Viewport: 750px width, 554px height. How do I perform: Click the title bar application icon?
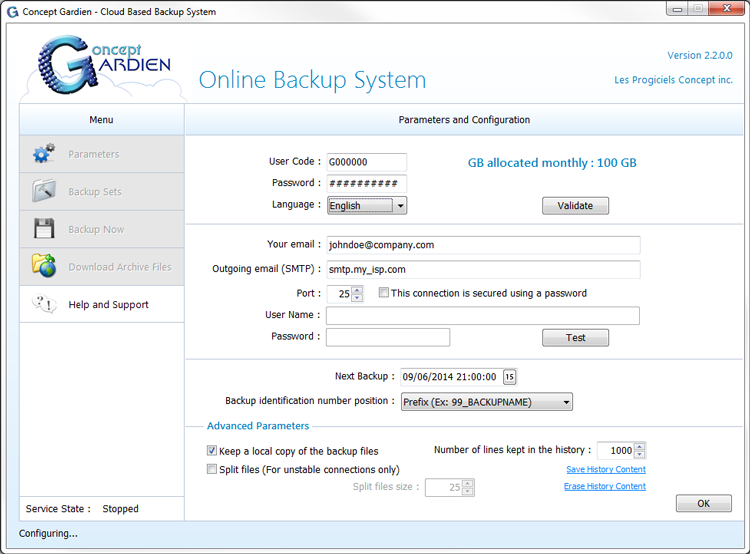coord(13,12)
